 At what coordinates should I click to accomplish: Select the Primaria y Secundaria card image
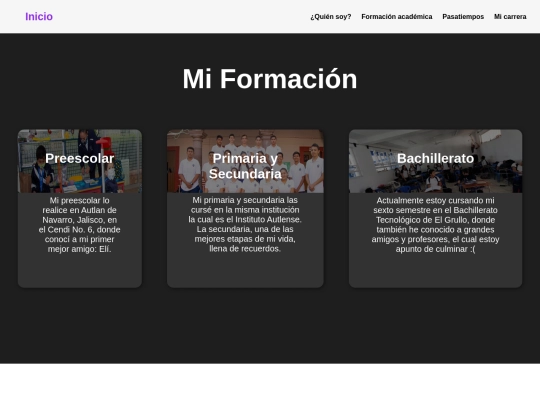[x=245, y=161]
